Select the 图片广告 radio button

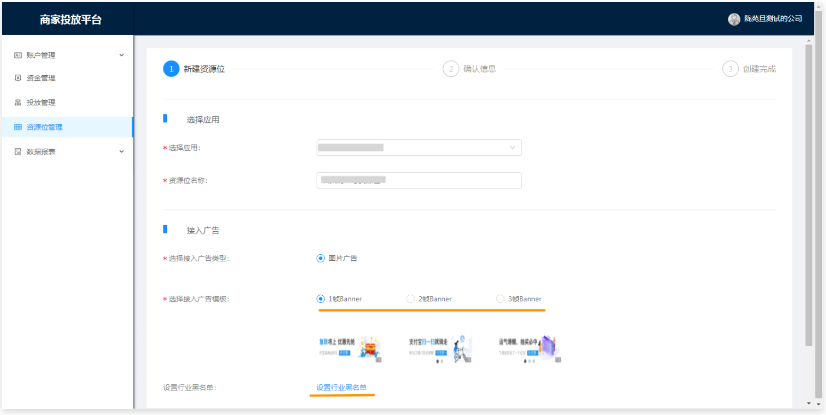[x=320, y=258]
